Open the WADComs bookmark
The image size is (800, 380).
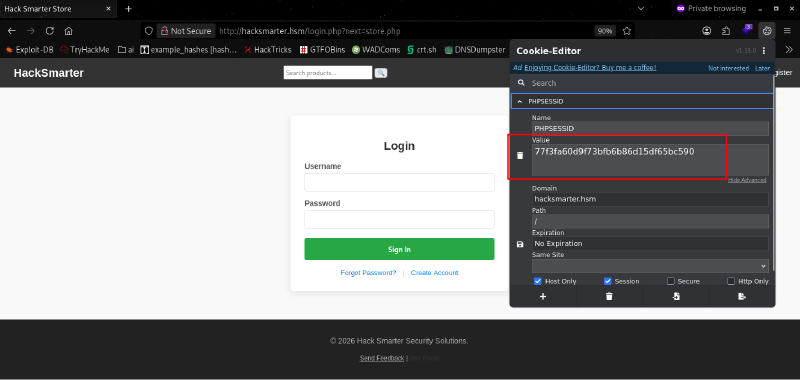pyautogui.click(x=376, y=49)
